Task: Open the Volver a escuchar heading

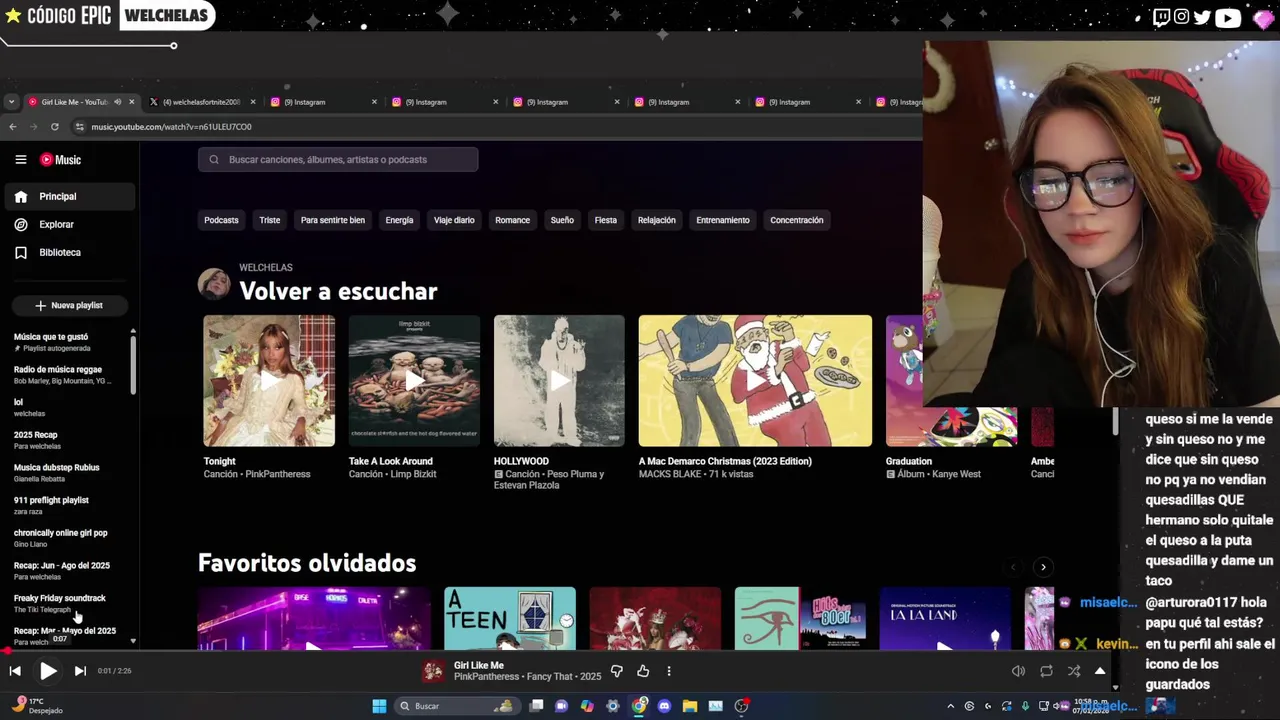Action: [x=338, y=291]
